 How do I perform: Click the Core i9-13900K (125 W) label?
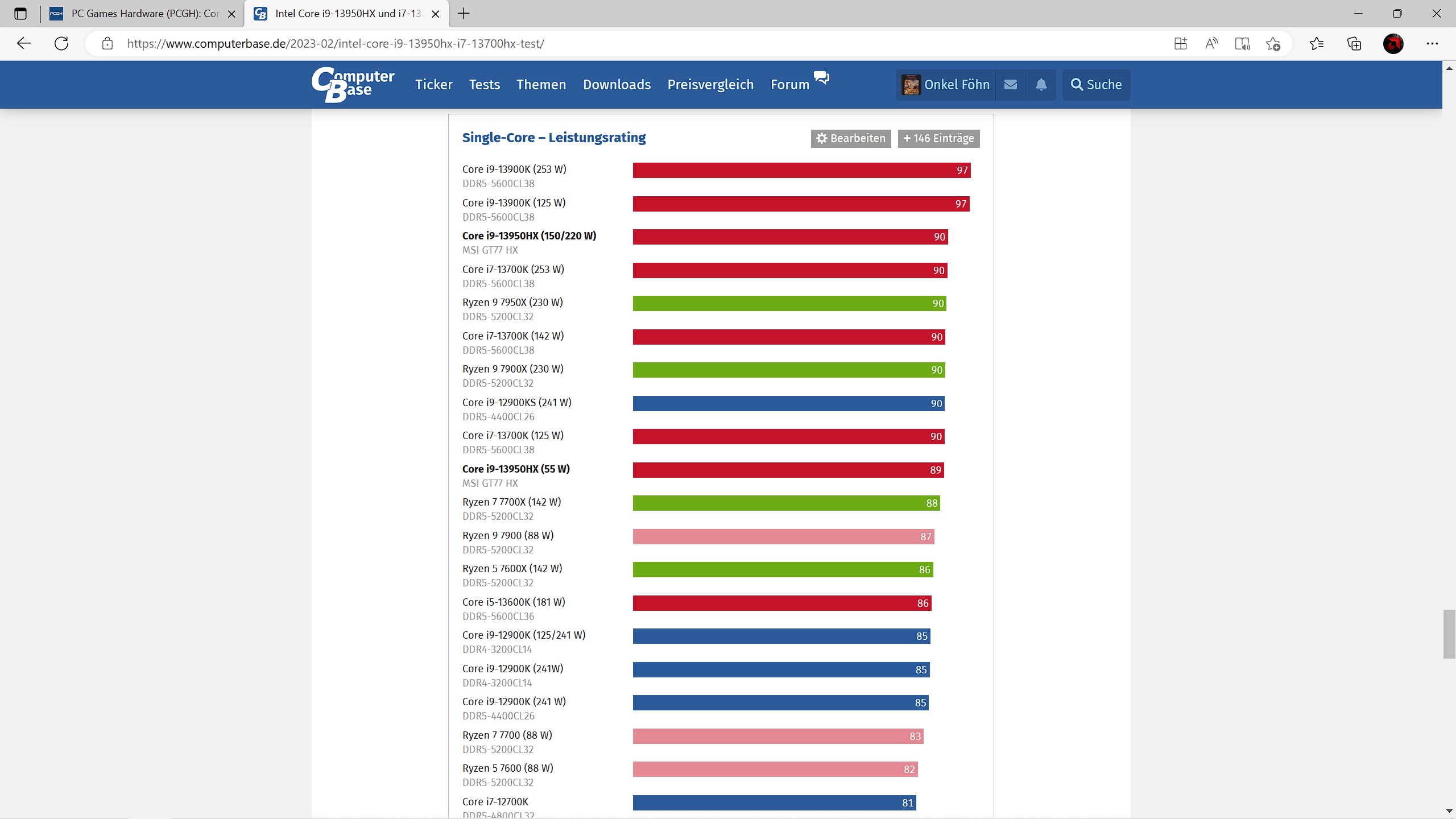(514, 202)
